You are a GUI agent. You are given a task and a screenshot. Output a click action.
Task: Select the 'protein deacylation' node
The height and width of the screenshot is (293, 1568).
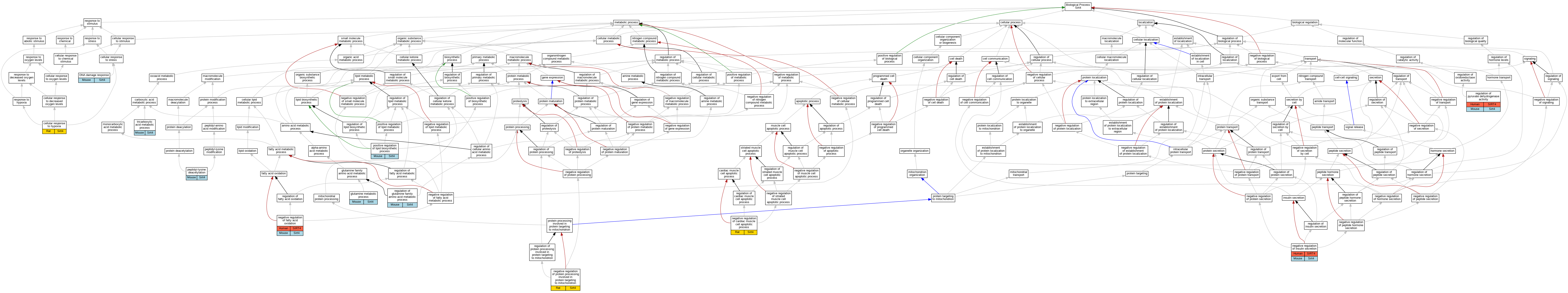coord(179,127)
